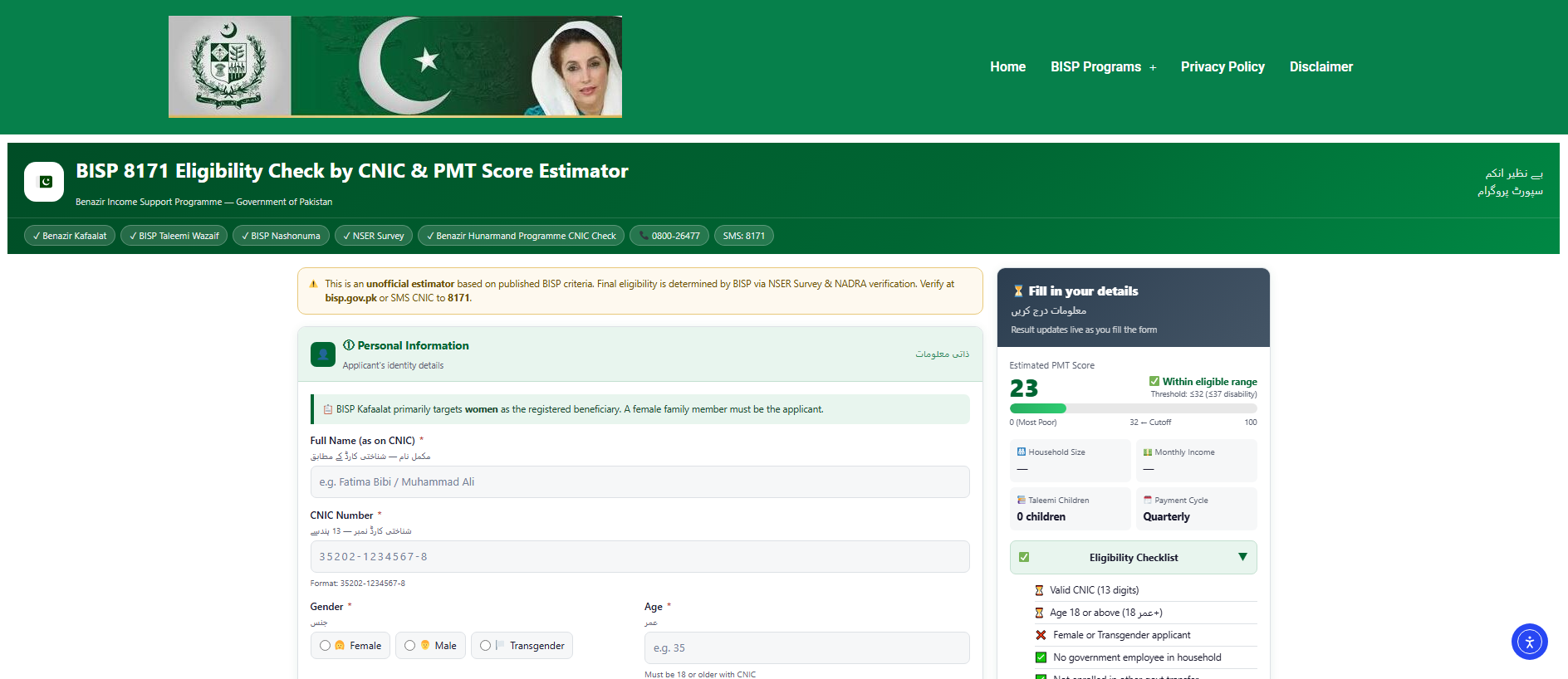Click the Quarterly payment cycle value
1568x679 pixels.
click(1166, 517)
